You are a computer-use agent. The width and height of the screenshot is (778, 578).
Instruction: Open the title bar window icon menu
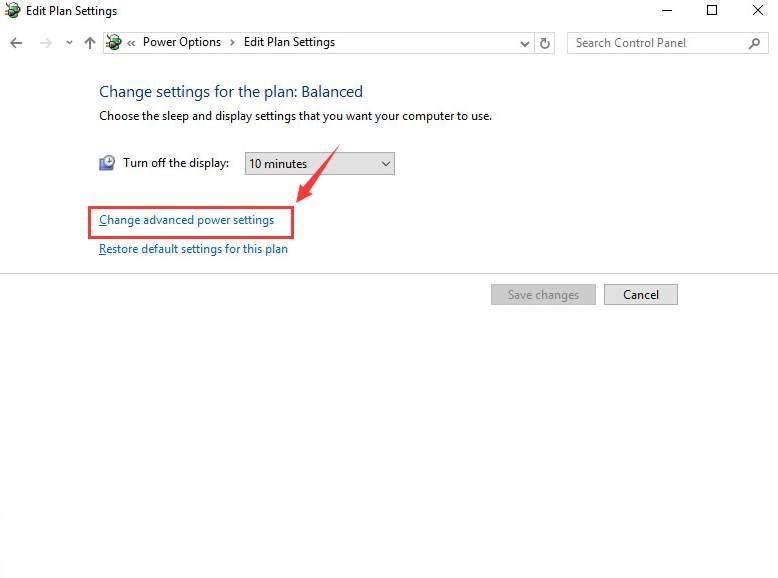13,11
